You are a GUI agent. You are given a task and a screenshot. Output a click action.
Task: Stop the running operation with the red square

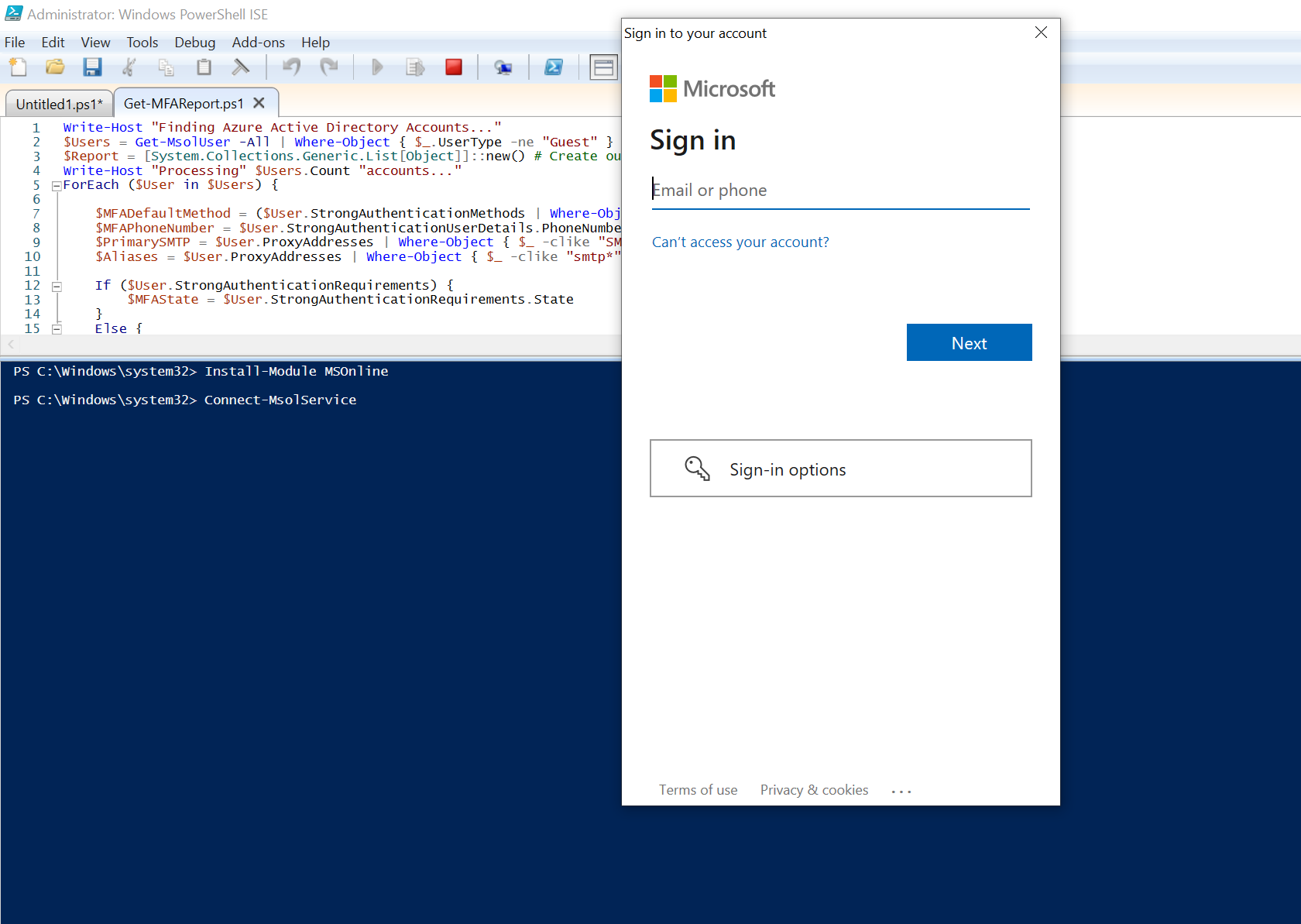click(x=454, y=67)
